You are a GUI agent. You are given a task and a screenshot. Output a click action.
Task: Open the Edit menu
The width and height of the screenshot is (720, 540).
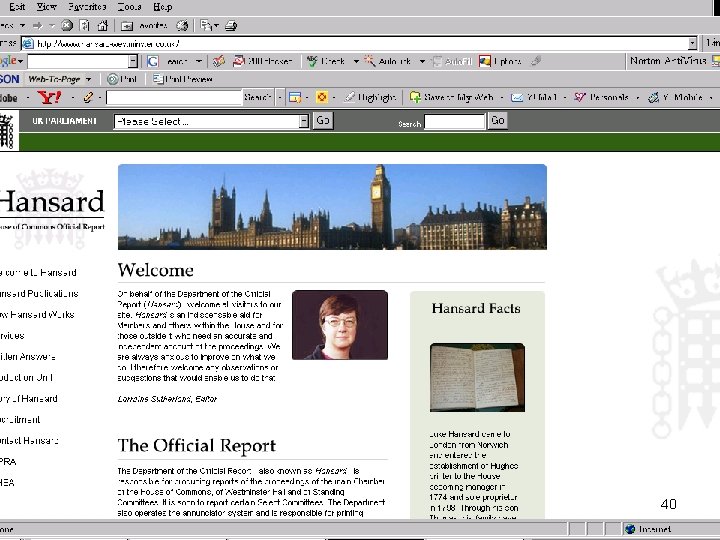tap(17, 6)
